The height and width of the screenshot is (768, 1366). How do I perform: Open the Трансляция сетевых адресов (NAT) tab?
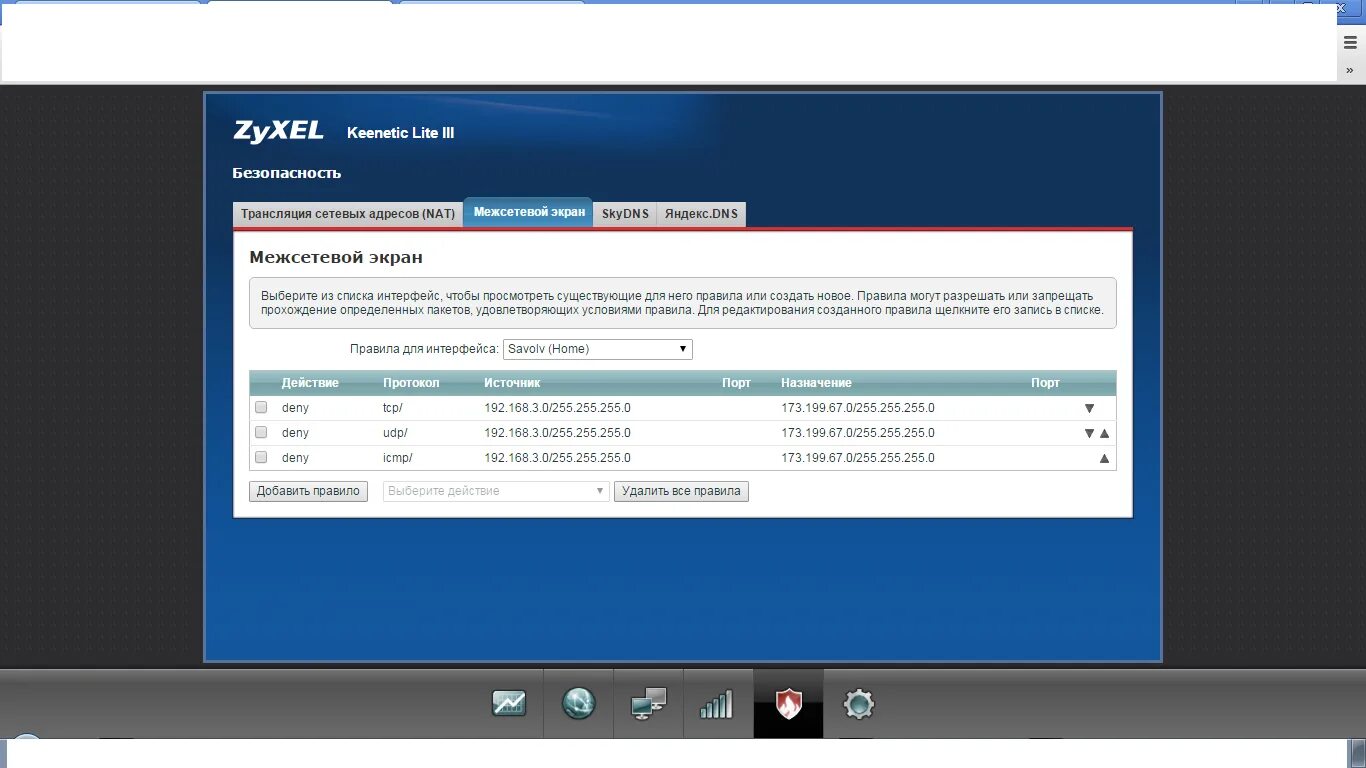(347, 213)
